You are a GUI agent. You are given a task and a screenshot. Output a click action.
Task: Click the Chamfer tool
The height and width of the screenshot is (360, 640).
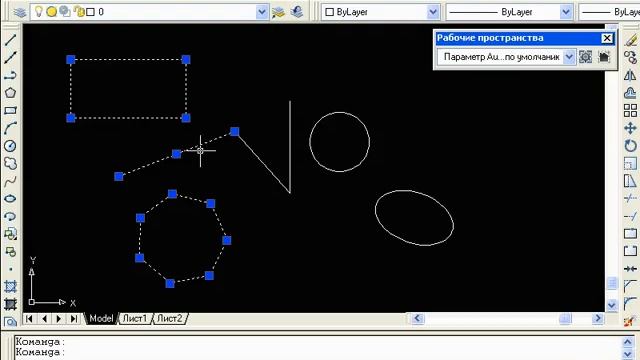coord(630,286)
